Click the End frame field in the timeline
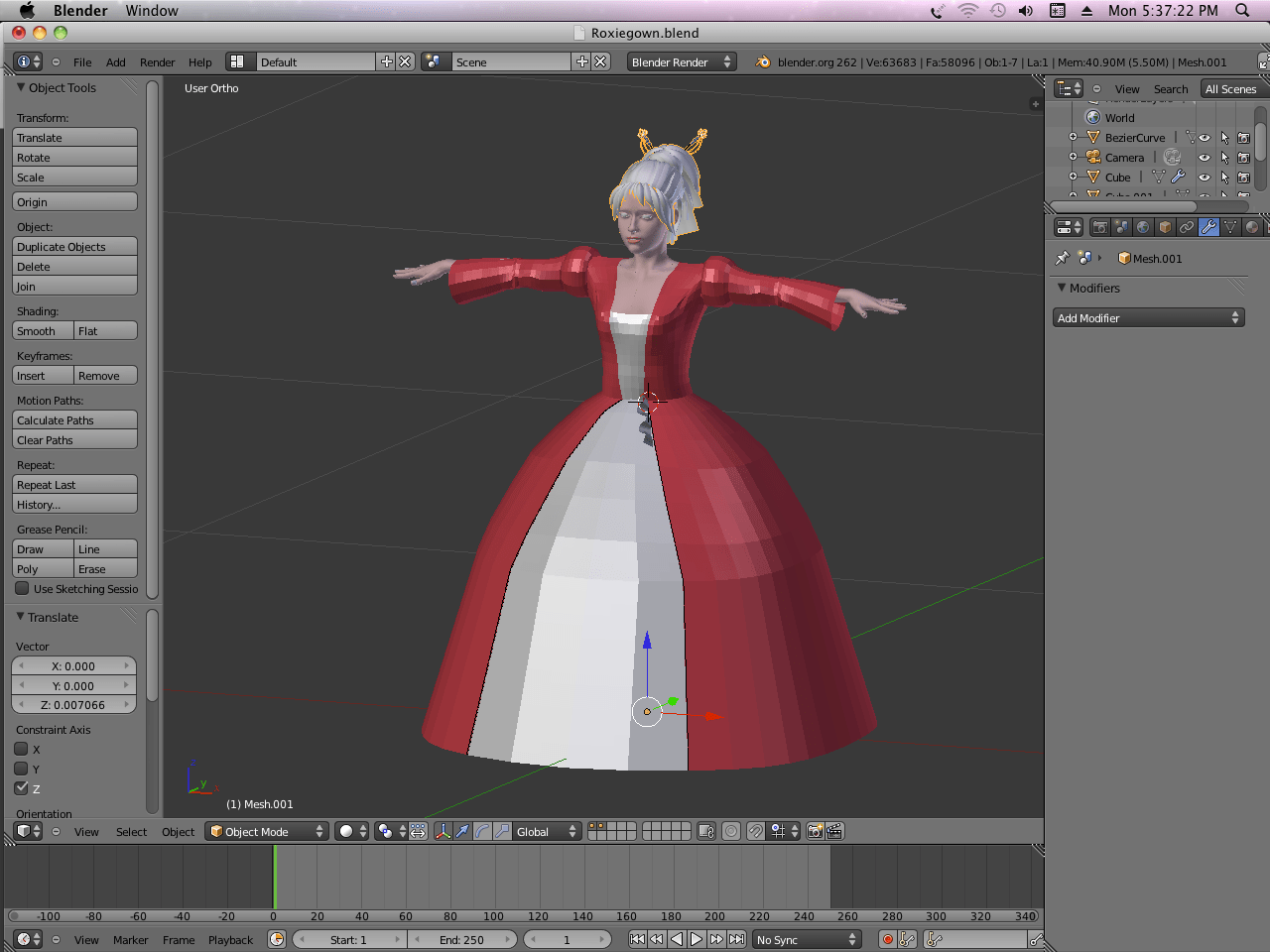 [x=462, y=939]
